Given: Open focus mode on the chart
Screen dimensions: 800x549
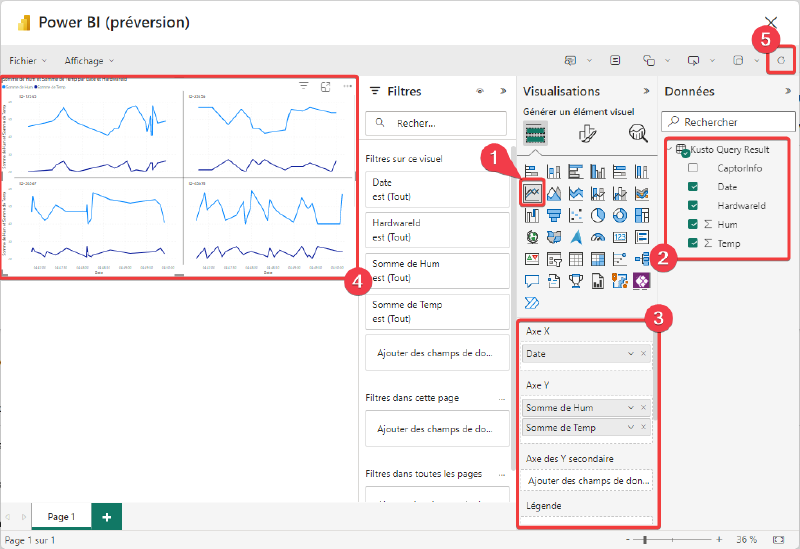Looking at the screenshot, I should point(326,87).
